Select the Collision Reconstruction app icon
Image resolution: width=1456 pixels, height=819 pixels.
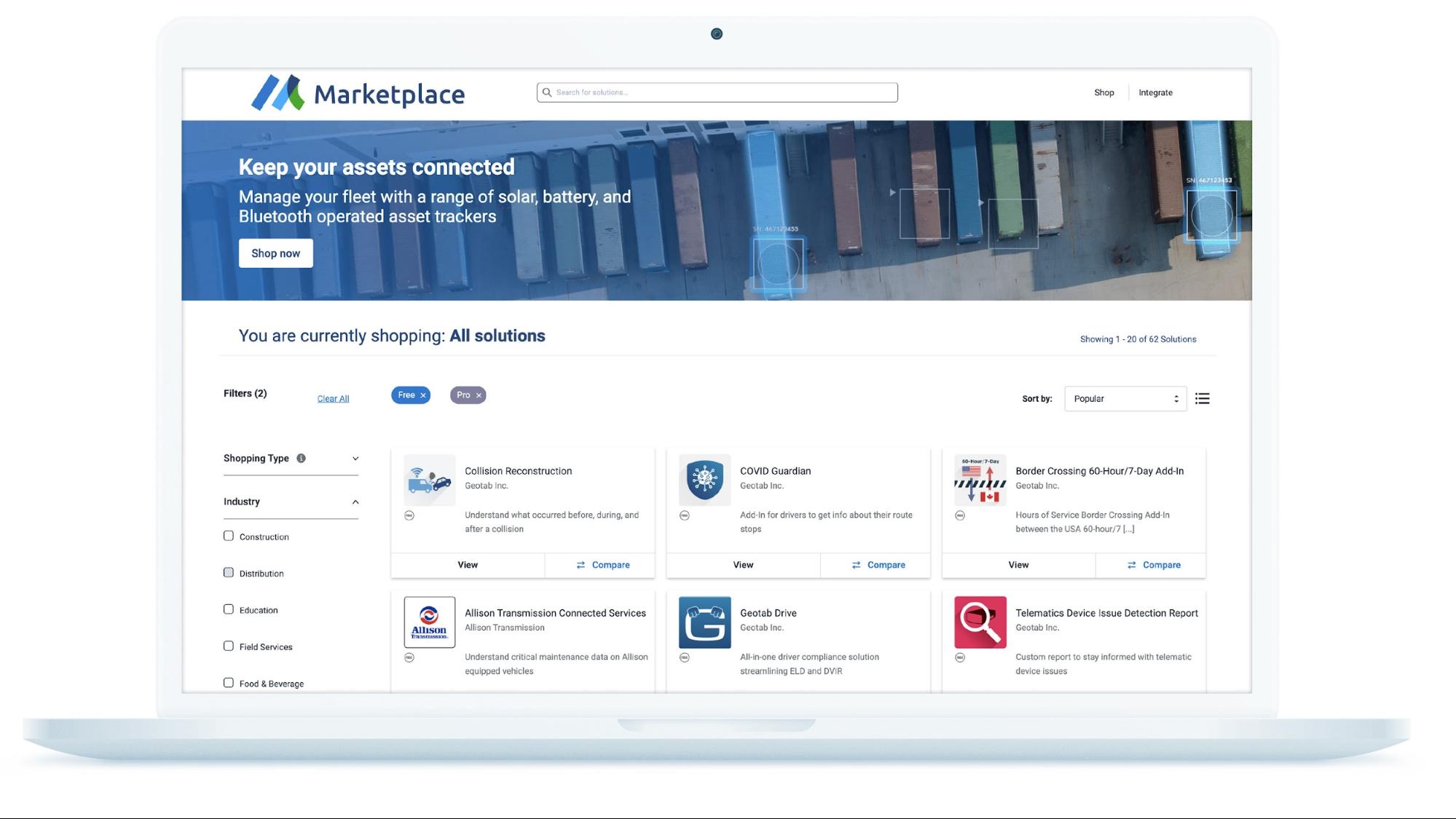click(429, 480)
